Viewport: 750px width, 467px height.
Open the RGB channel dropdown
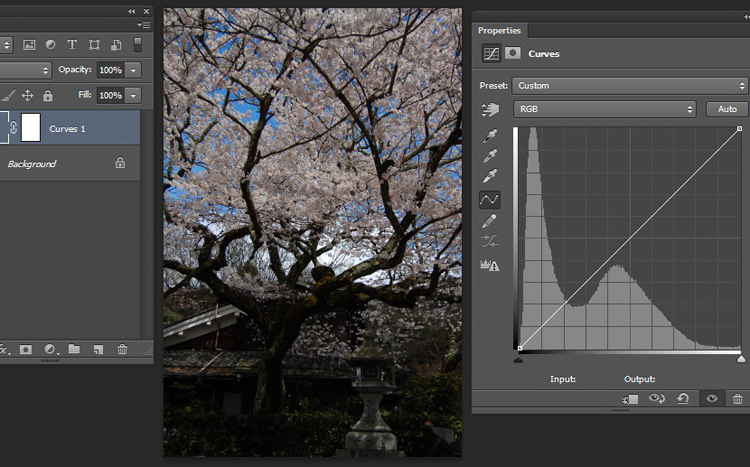click(x=605, y=109)
